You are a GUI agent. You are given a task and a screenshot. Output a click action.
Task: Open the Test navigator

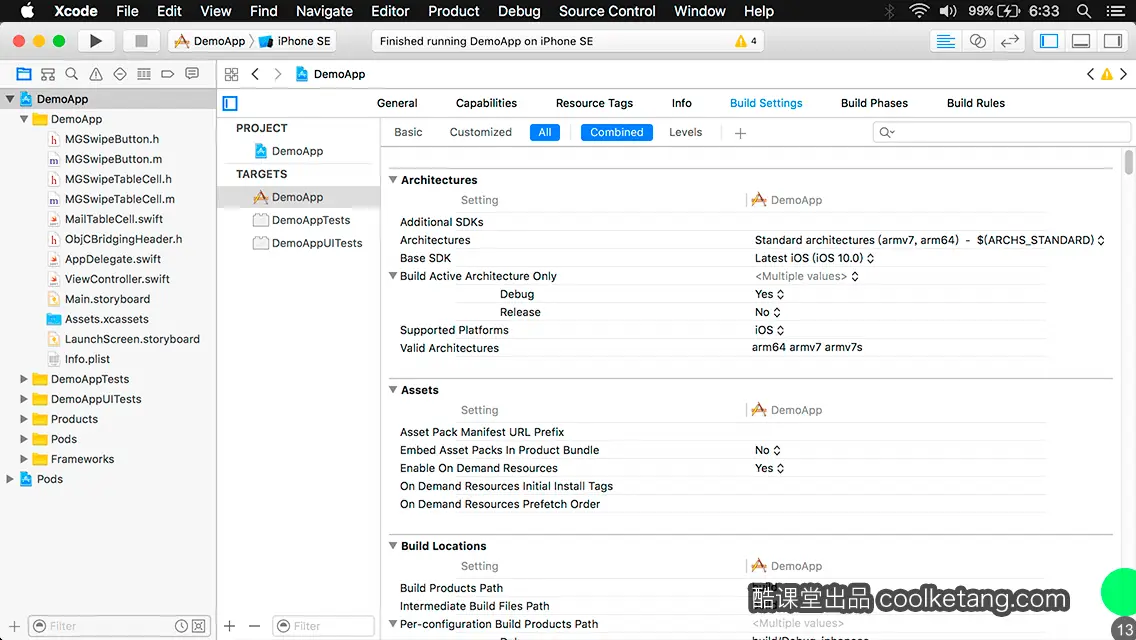[x=120, y=74]
